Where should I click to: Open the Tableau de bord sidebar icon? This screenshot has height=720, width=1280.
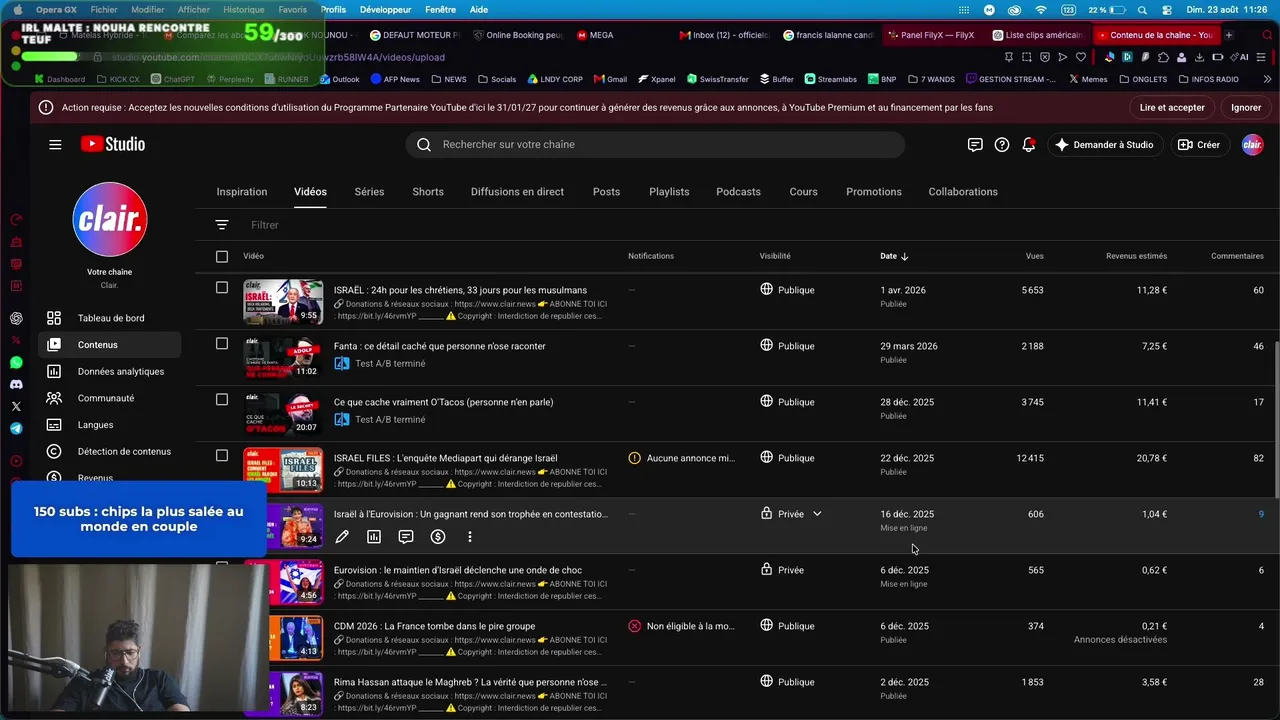click(54, 318)
